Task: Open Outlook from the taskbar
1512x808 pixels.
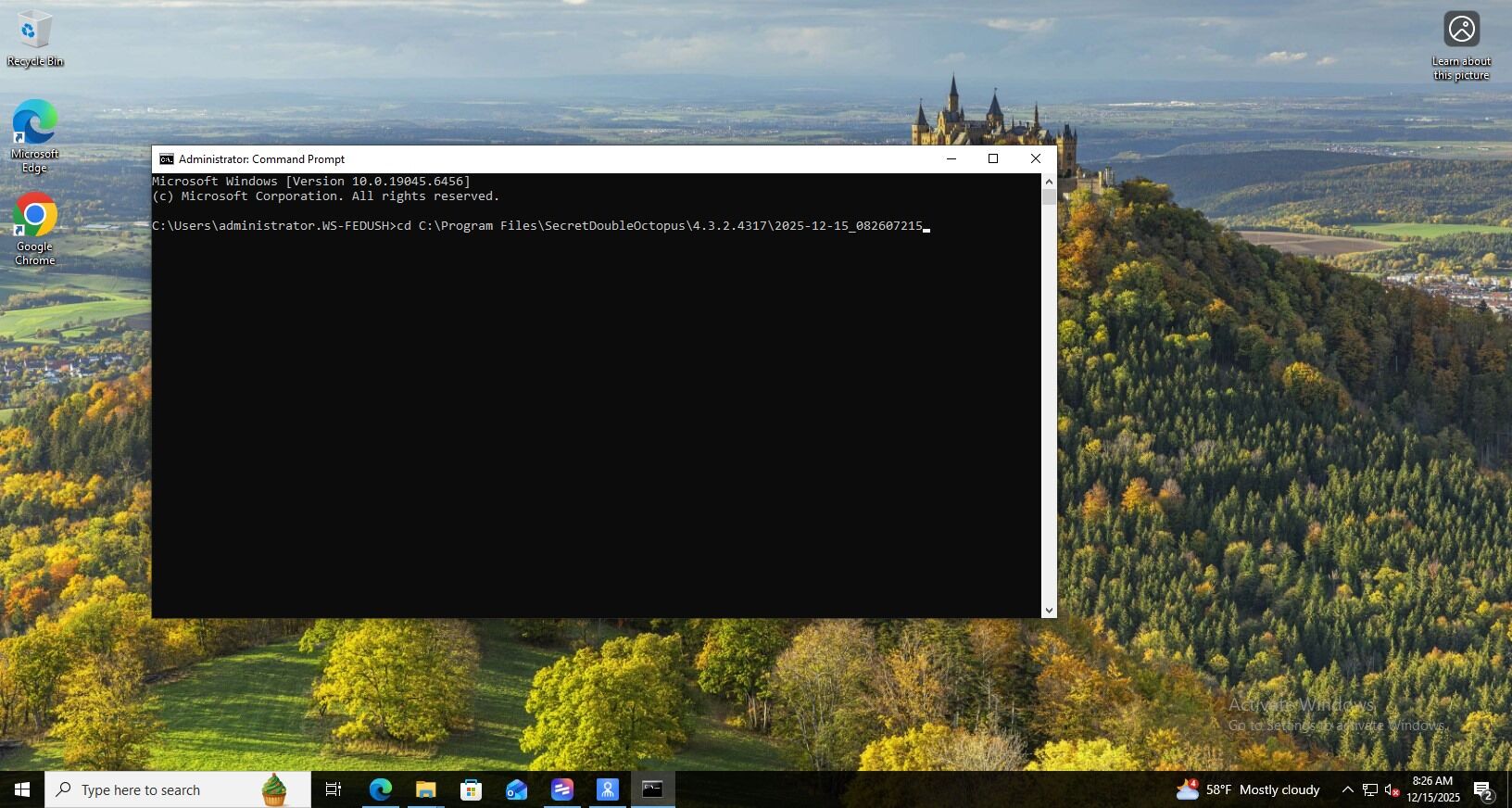Action: point(517,789)
